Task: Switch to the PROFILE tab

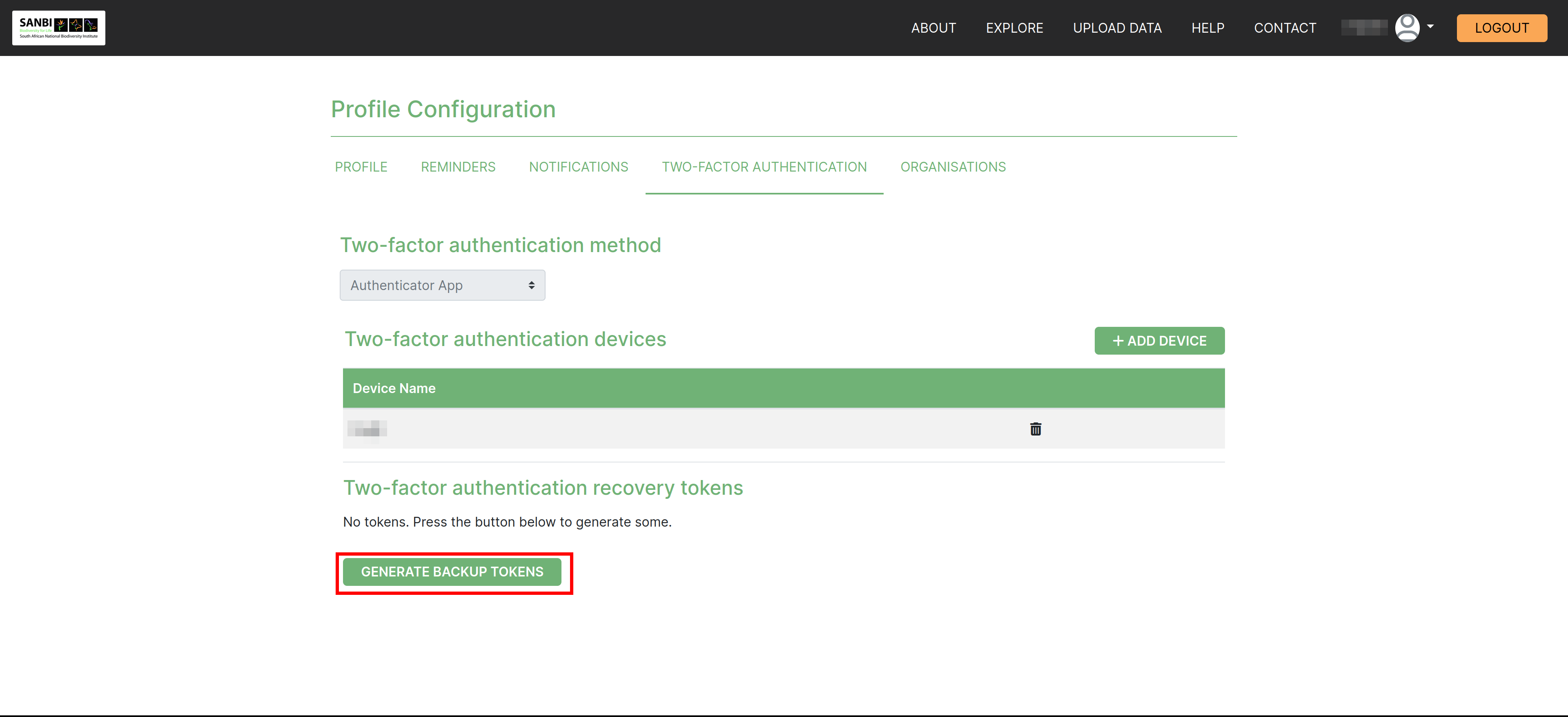Action: pyautogui.click(x=361, y=167)
